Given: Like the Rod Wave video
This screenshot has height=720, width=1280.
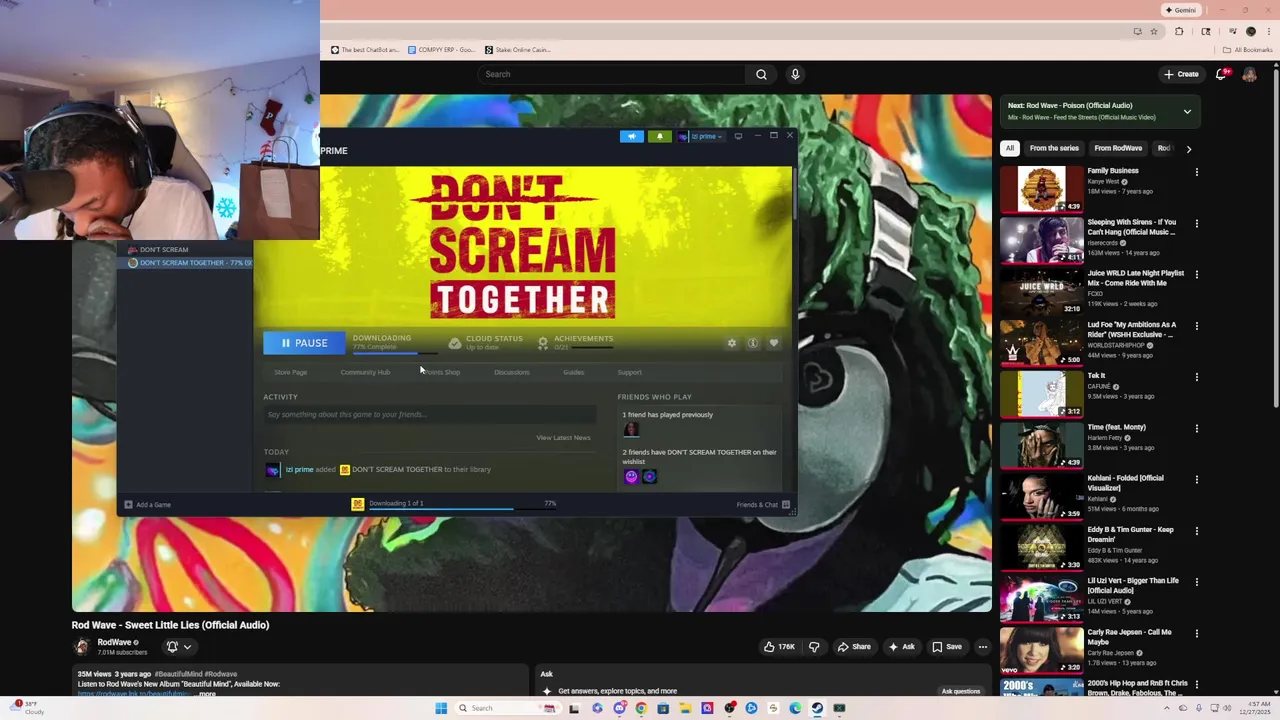Looking at the screenshot, I should 779,647.
